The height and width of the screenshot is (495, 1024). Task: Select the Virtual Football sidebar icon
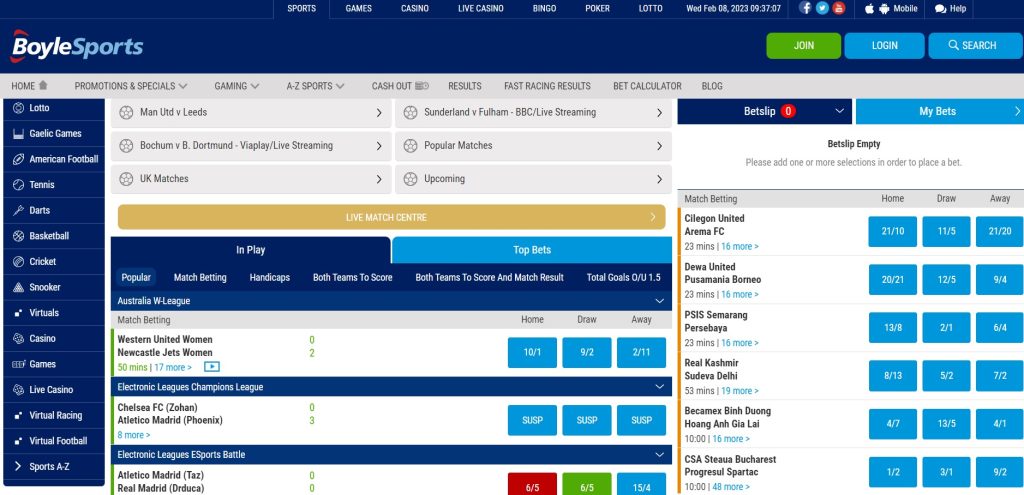[x=18, y=441]
